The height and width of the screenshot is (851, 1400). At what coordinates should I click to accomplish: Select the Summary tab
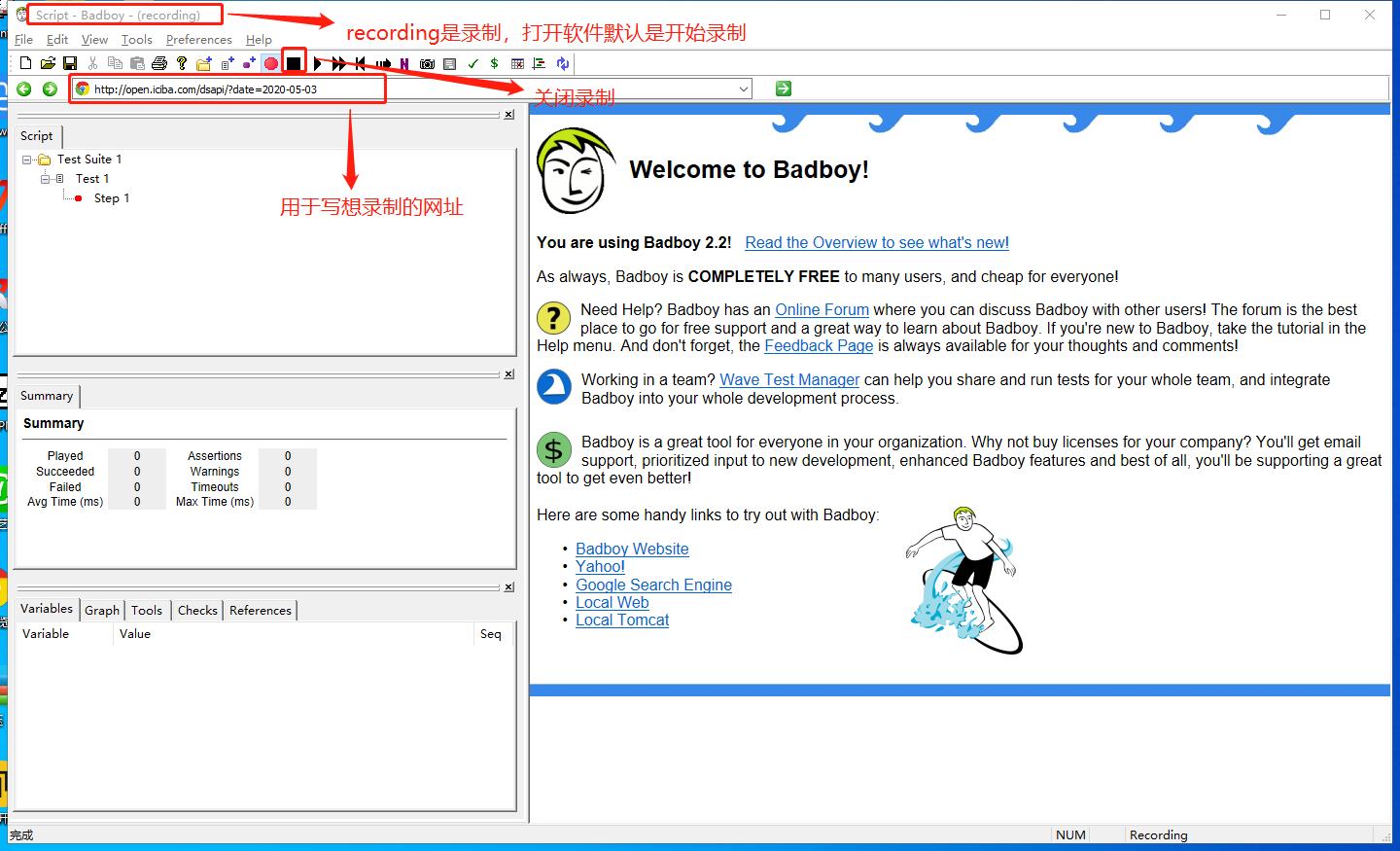click(47, 396)
